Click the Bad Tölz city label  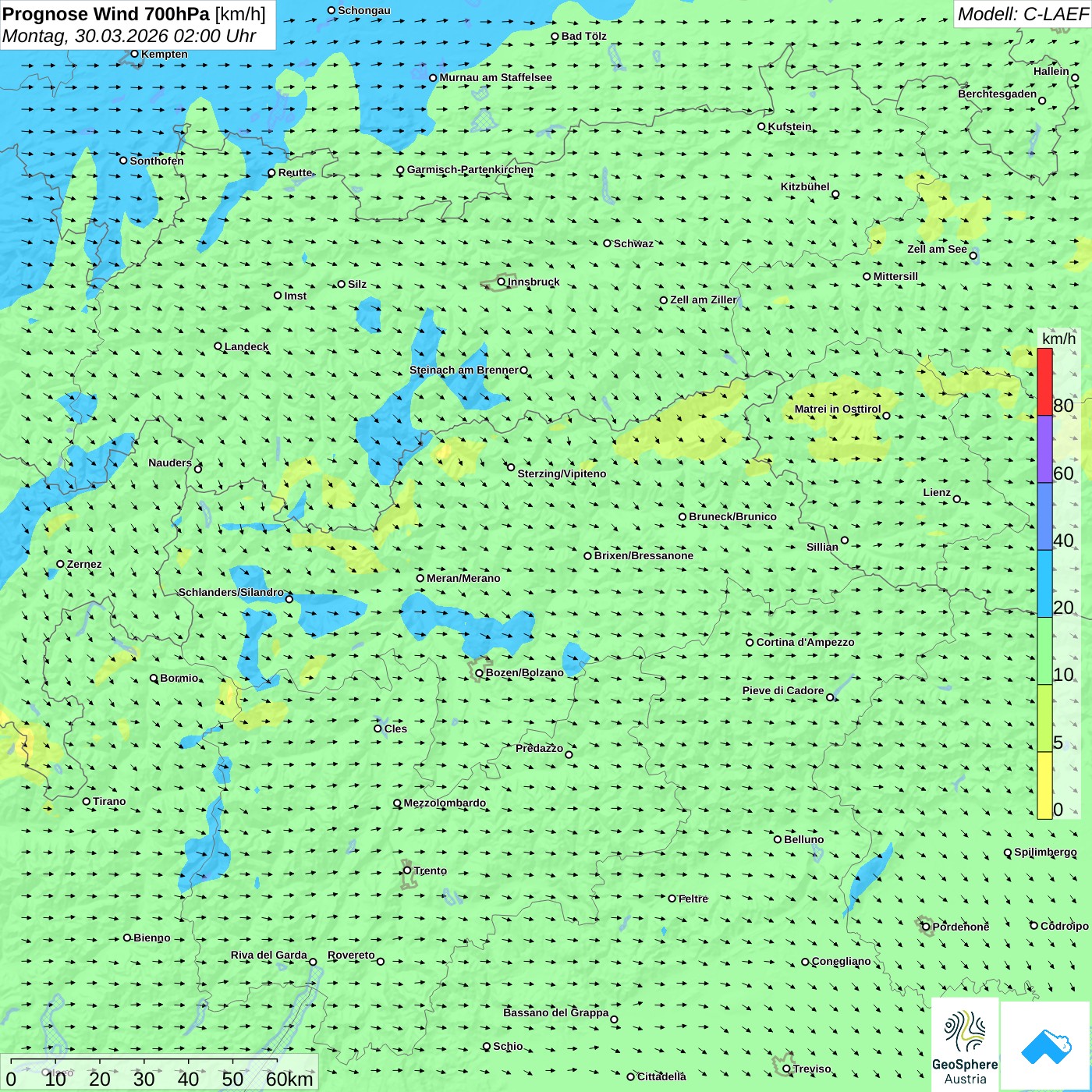point(584,36)
